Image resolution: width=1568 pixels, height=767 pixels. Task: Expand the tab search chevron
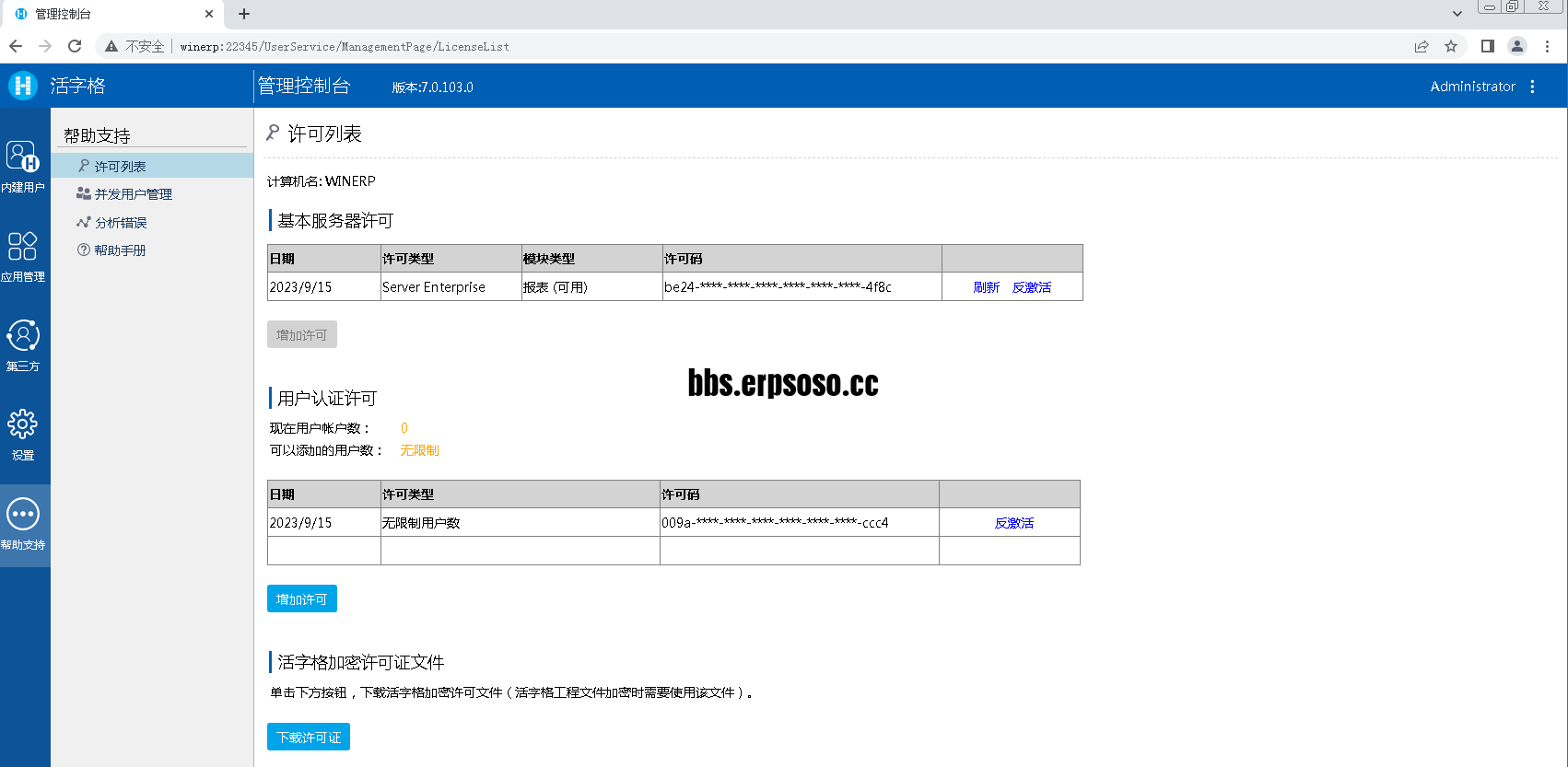pyautogui.click(x=1457, y=14)
